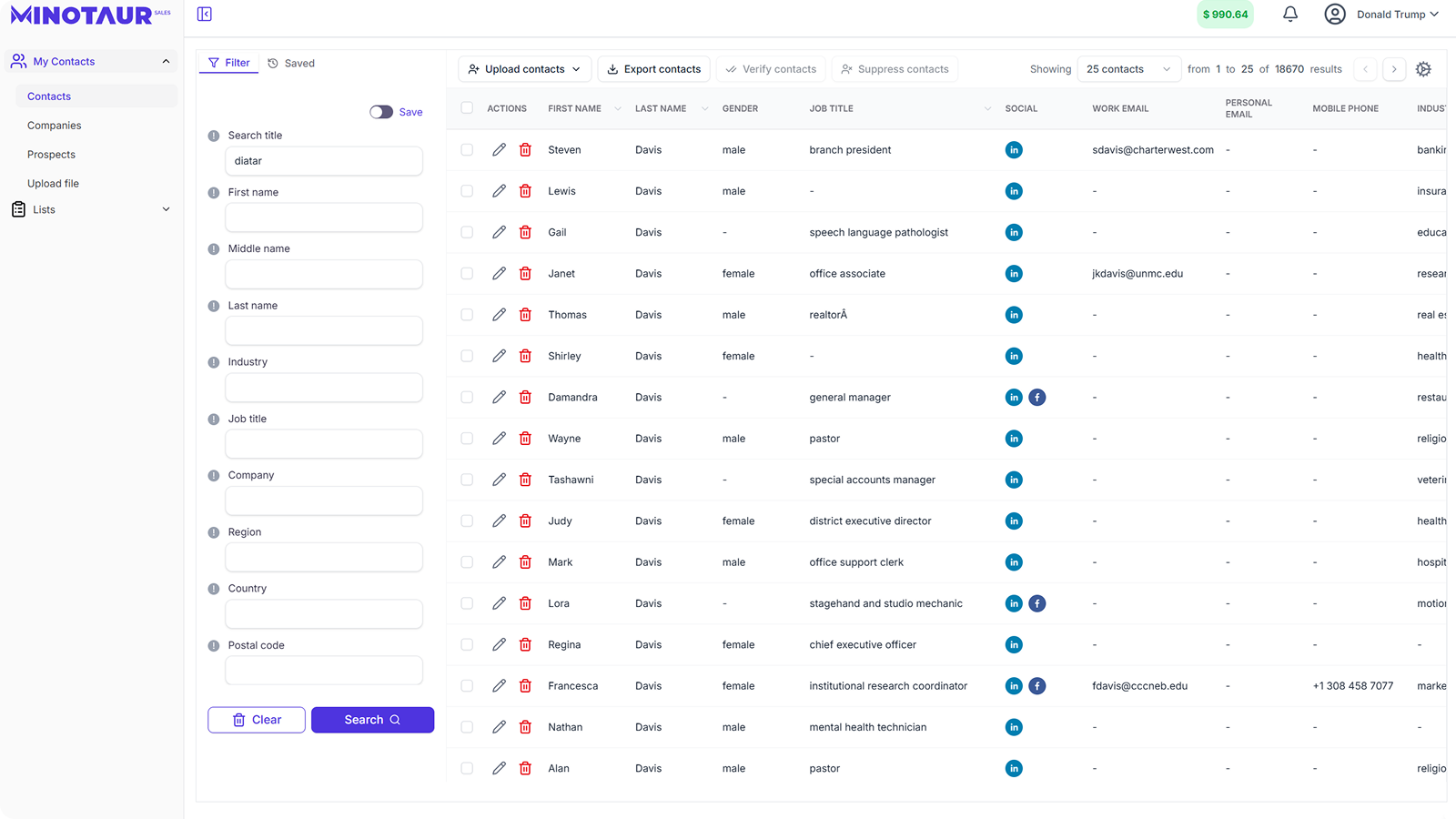Click the Export contacts button
The width and height of the screenshot is (1456, 819).
point(653,69)
